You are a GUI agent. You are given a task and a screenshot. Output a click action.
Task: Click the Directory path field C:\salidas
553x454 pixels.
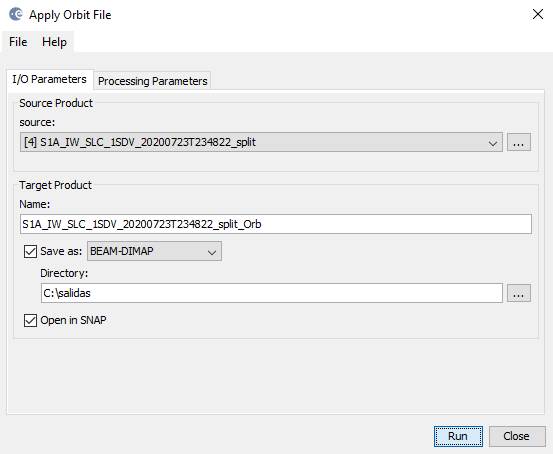(x=272, y=293)
